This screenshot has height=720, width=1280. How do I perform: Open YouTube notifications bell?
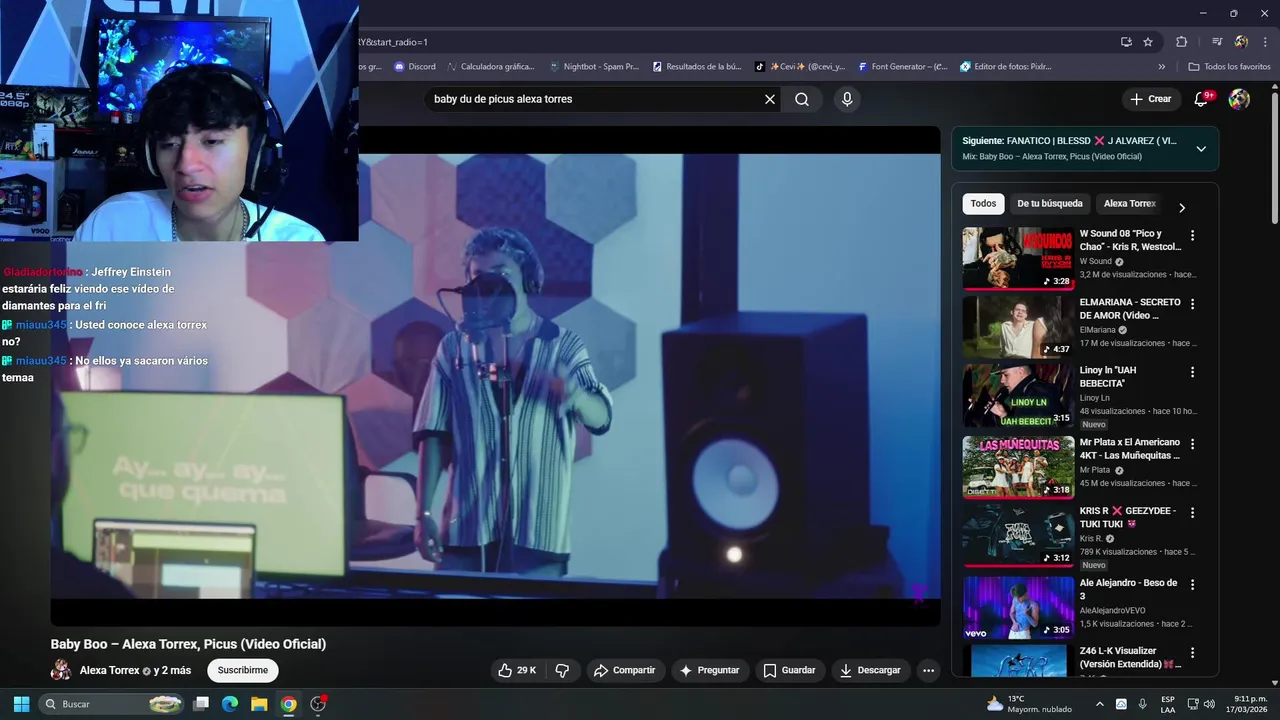pyautogui.click(x=1202, y=99)
